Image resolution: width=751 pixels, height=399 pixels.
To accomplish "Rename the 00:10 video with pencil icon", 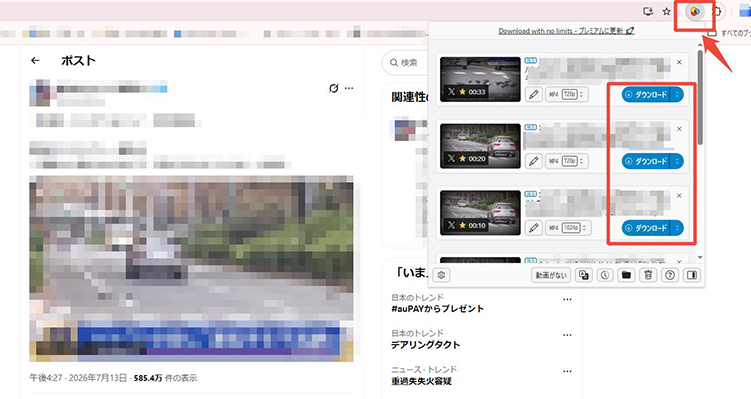I will (534, 228).
